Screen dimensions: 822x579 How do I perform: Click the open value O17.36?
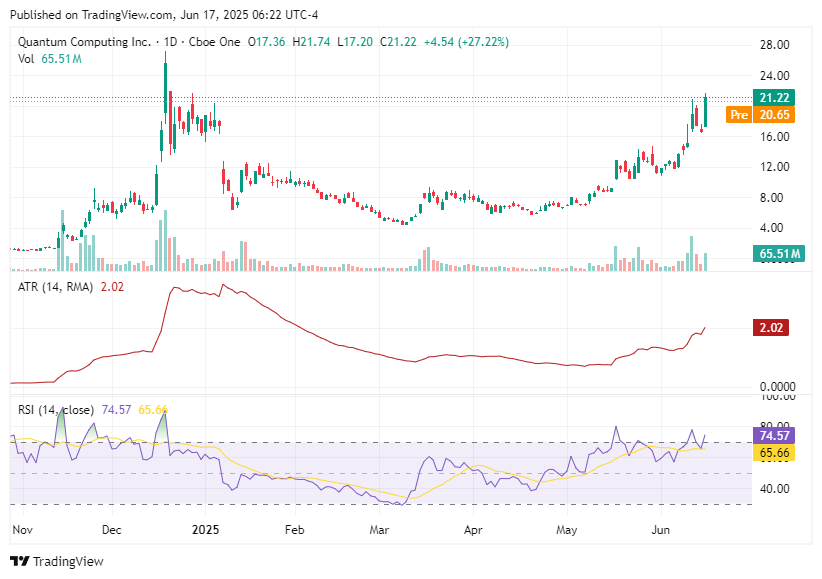[x=266, y=42]
